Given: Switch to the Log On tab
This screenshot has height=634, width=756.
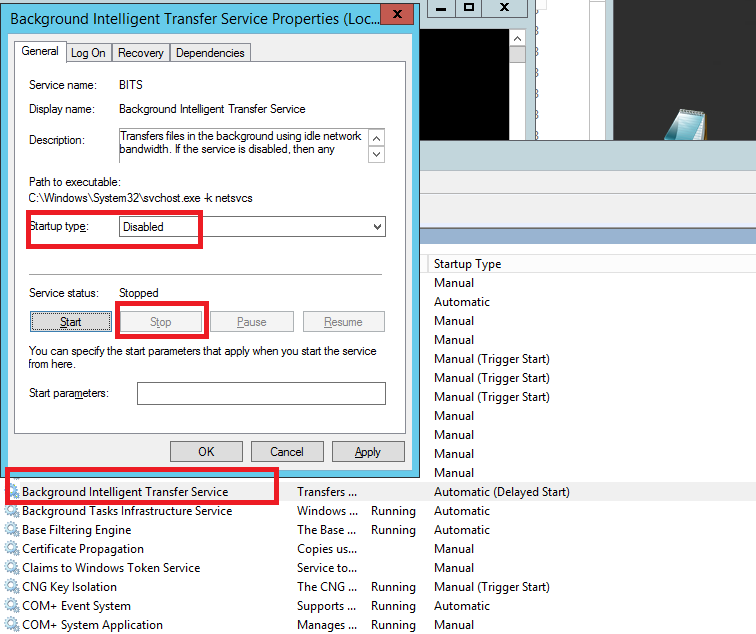Looking at the screenshot, I should pyautogui.click(x=88, y=53).
